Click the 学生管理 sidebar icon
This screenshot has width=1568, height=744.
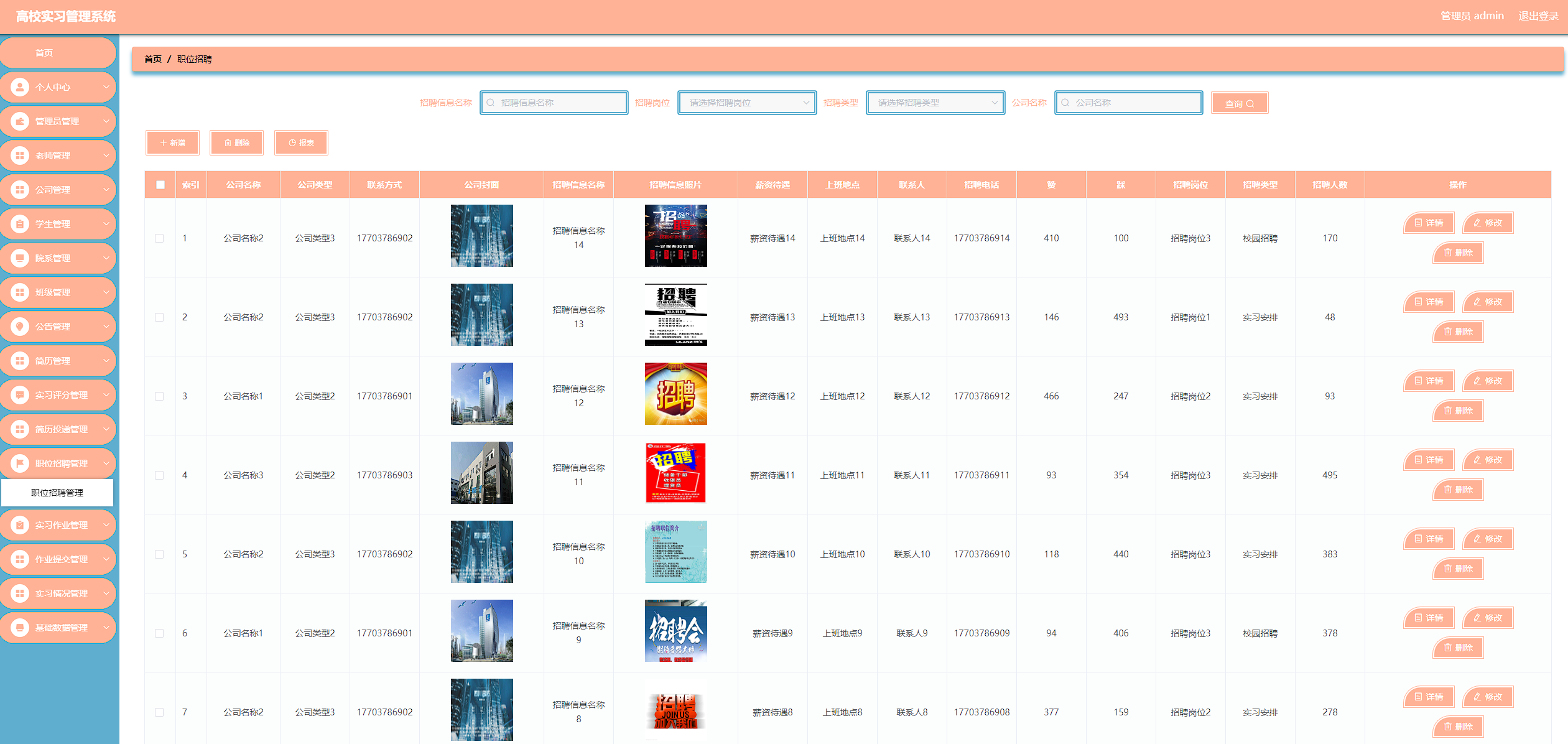pos(20,224)
